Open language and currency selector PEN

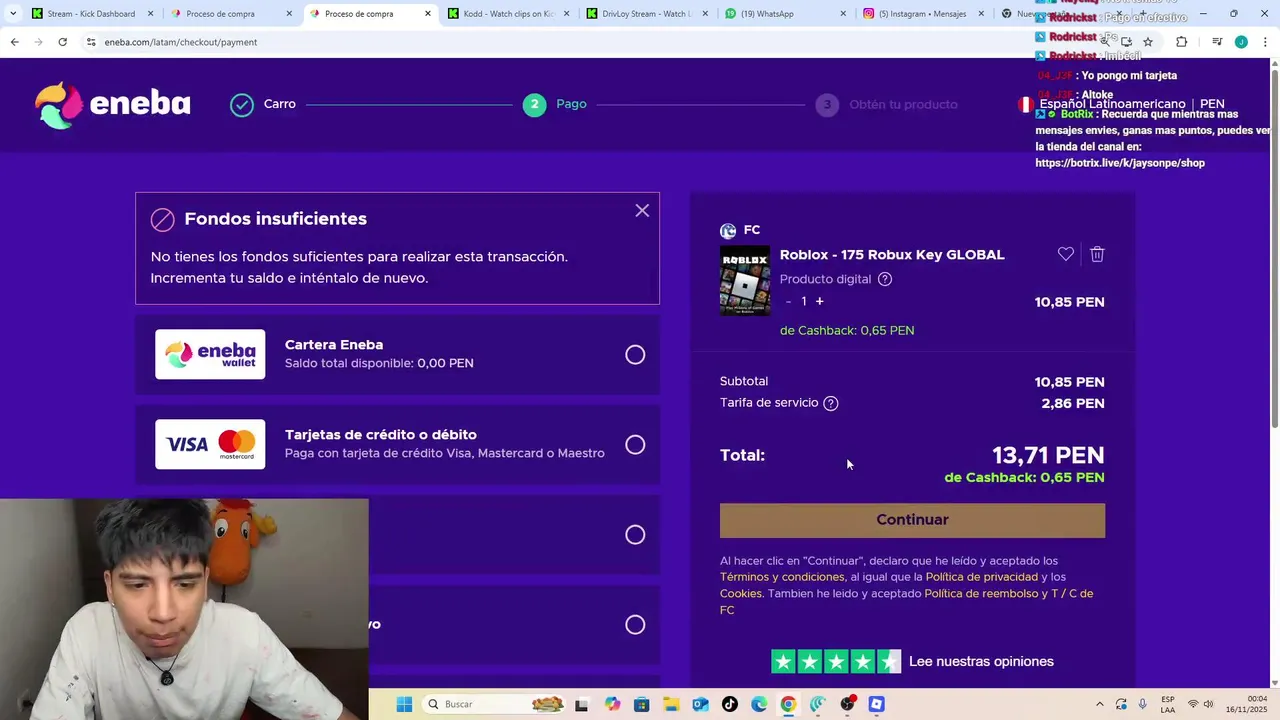pos(1121,104)
